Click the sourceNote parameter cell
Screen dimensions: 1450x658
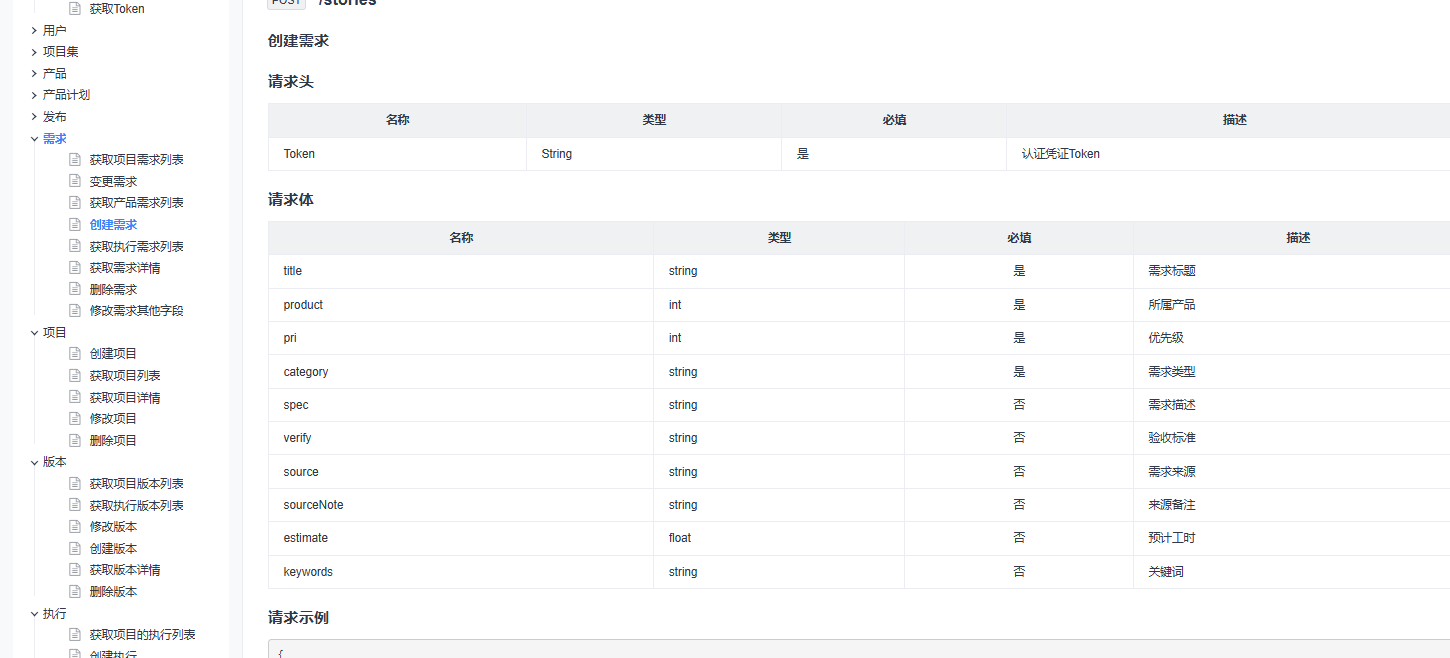461,505
